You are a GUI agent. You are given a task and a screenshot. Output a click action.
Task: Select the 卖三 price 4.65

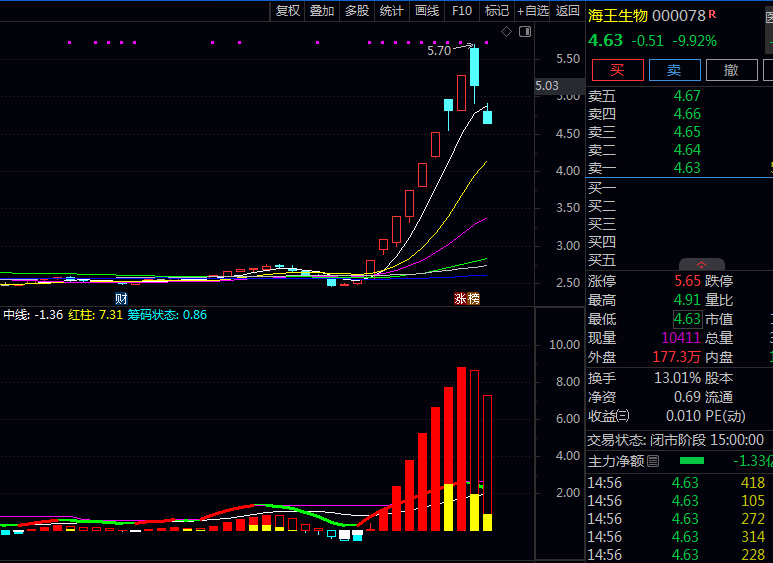pyautogui.click(x=687, y=132)
